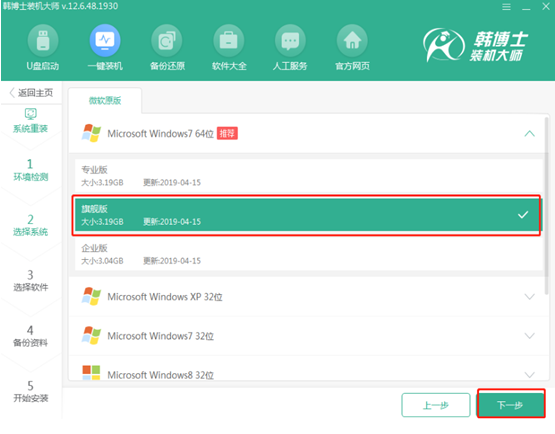
Task: Expand the Microsoft Windows XP 32位 section
Action: [530, 297]
